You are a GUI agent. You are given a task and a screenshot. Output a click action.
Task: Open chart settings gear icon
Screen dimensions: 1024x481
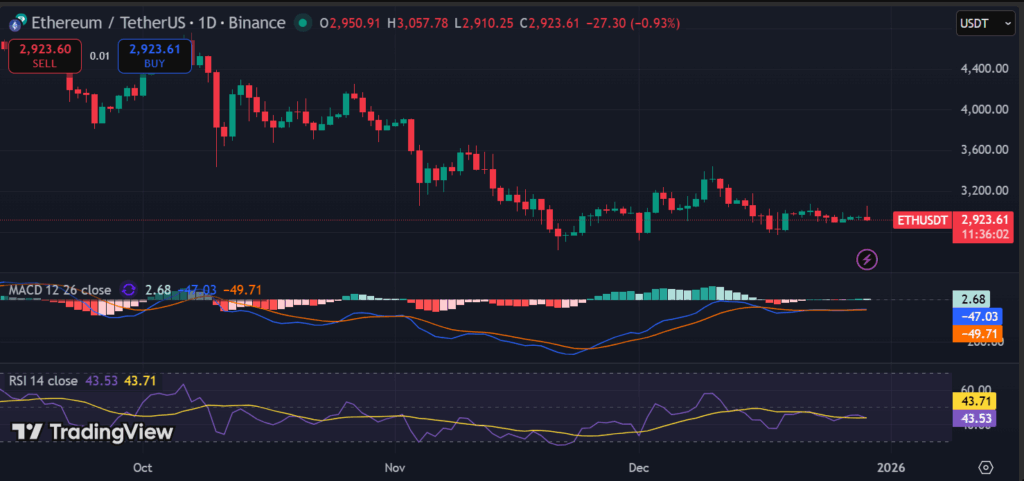pos(986,467)
